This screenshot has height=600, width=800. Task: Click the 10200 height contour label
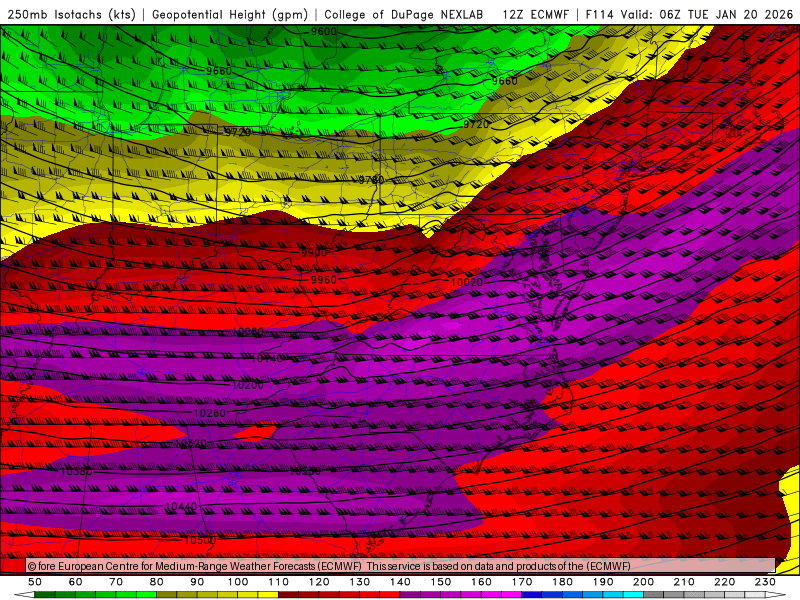248,385
